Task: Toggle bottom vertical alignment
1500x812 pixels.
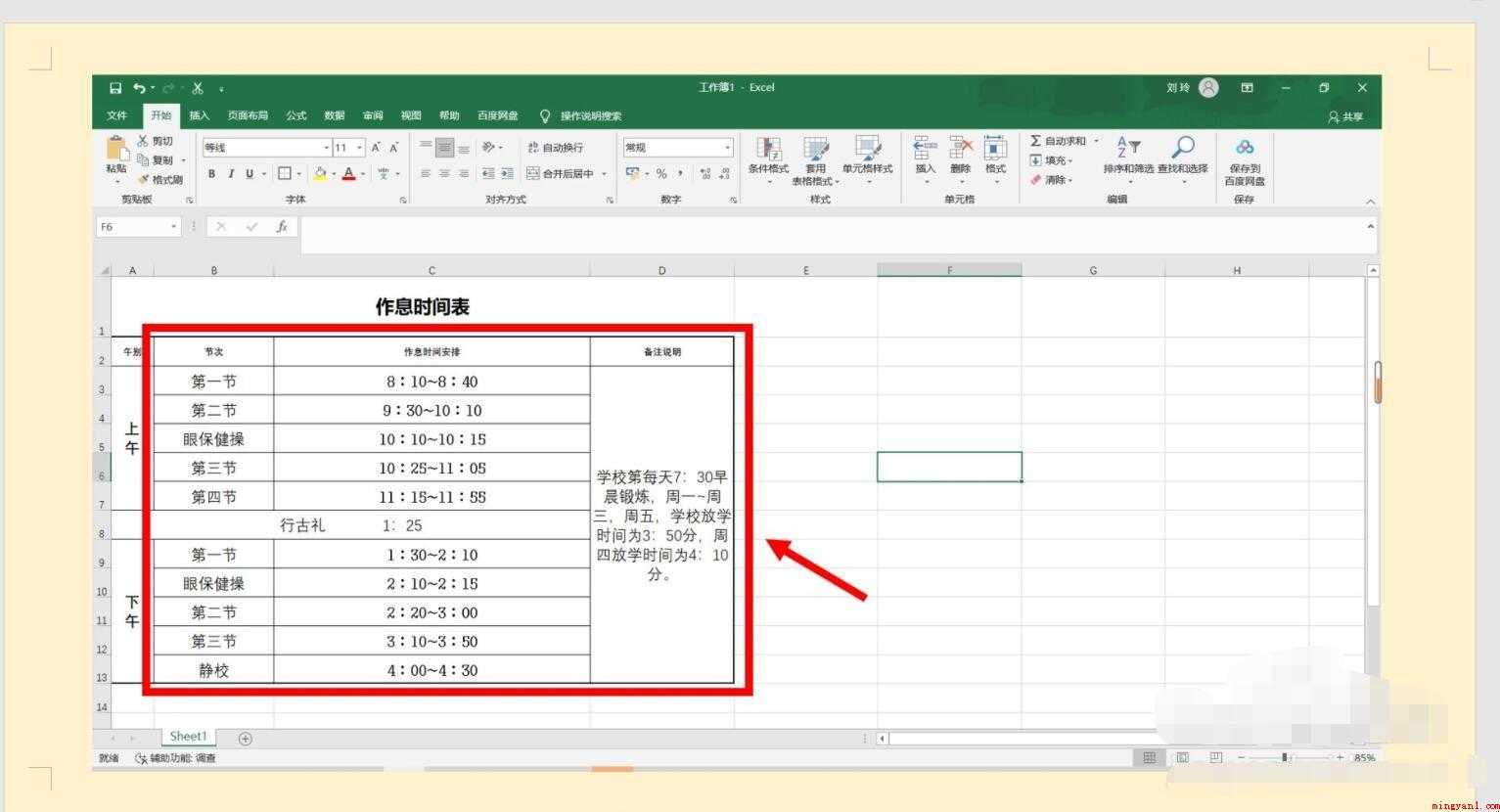Action: click(x=464, y=149)
